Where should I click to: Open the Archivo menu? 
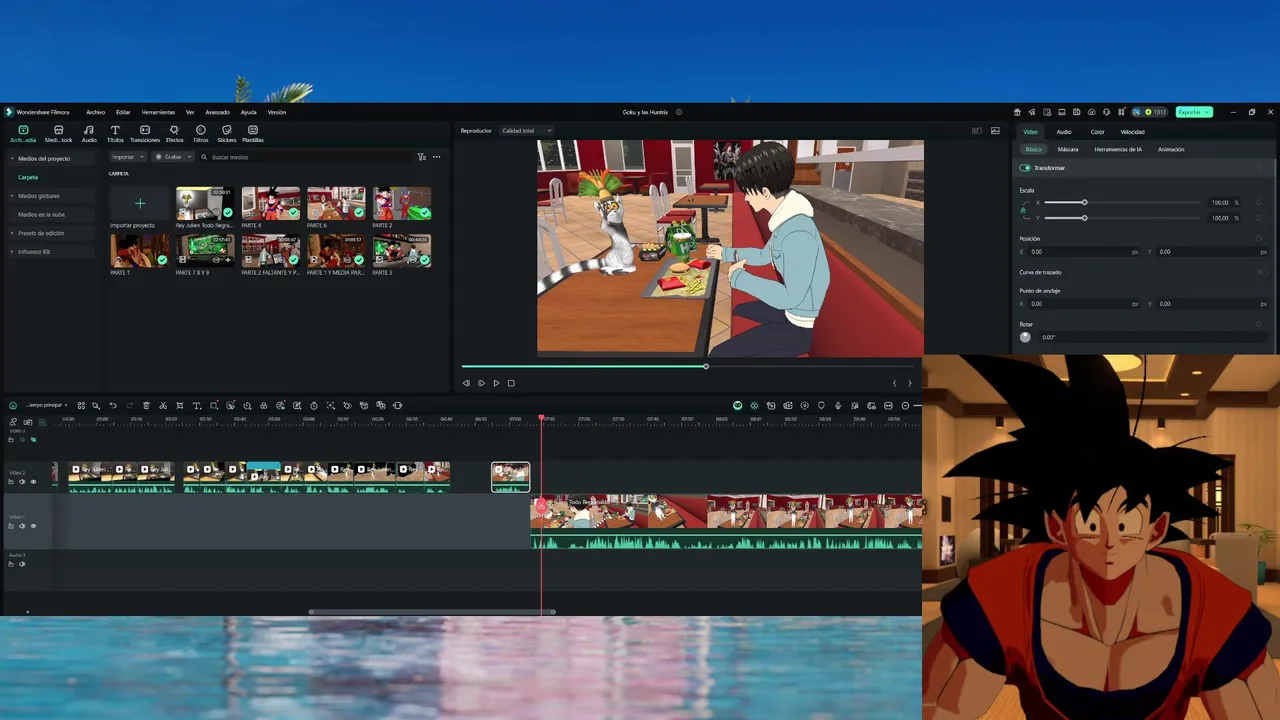point(95,112)
